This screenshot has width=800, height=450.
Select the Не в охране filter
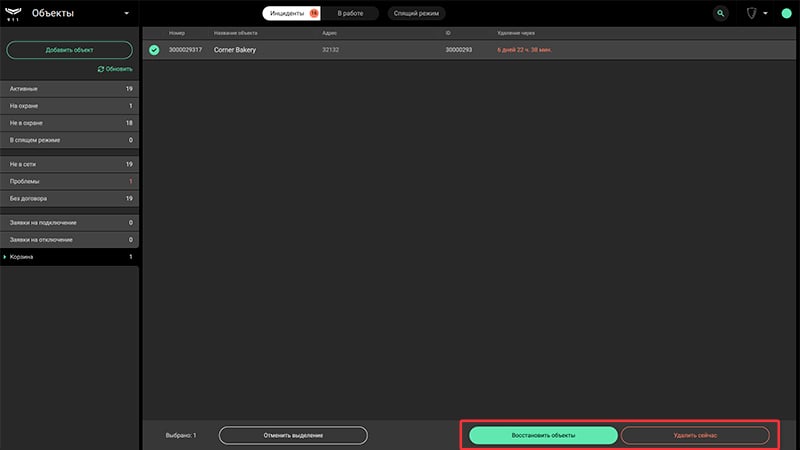click(69, 123)
